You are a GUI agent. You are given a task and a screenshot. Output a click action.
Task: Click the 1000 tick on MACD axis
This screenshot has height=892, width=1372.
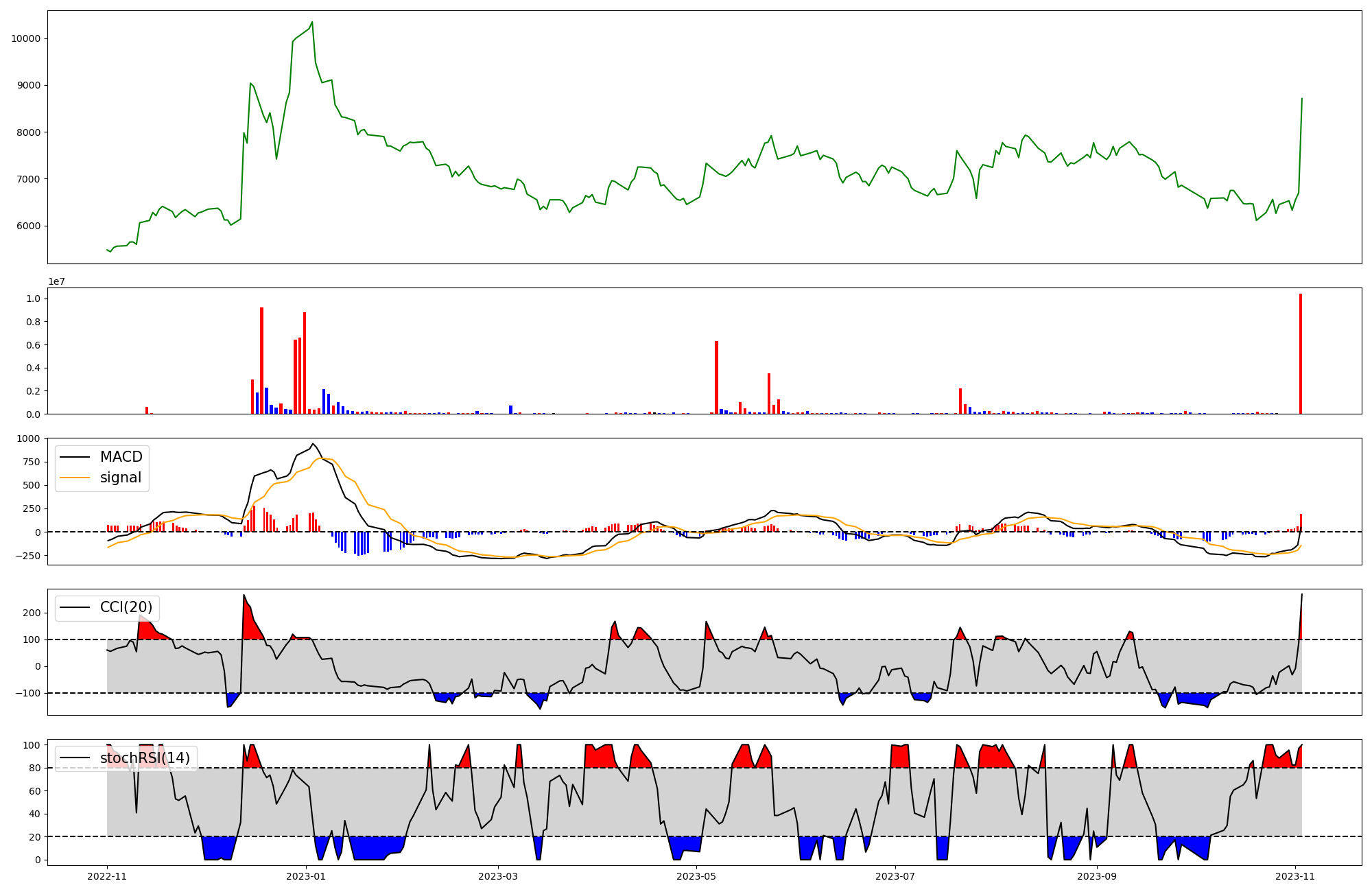coord(28,438)
